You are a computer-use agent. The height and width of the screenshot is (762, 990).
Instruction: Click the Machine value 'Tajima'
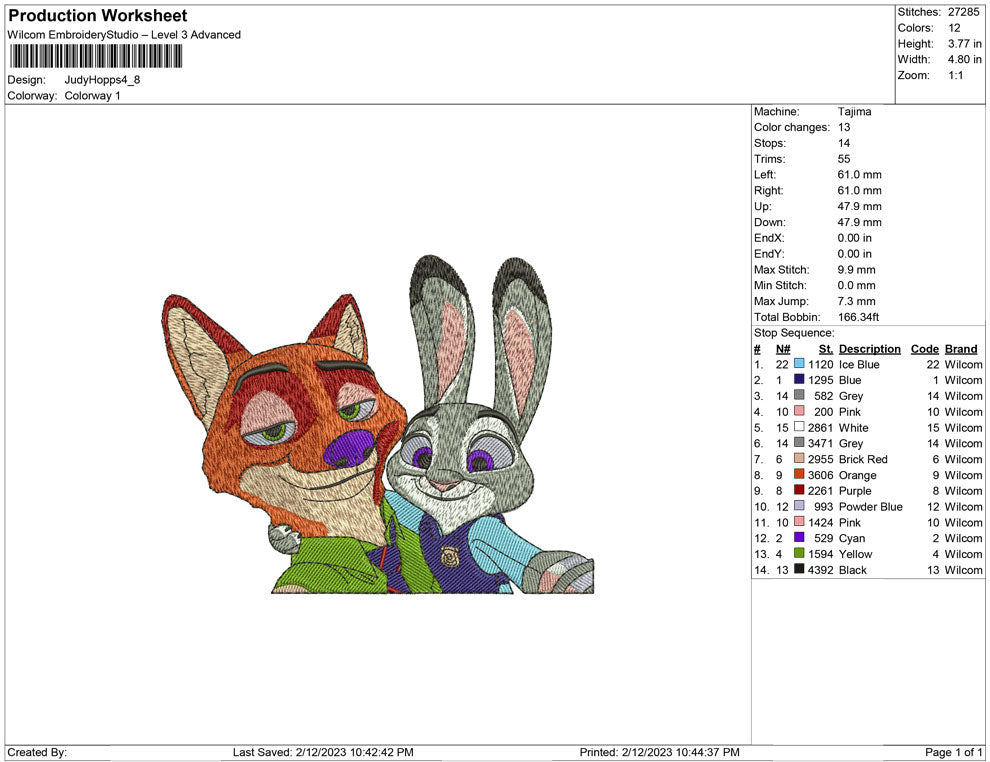tap(854, 112)
